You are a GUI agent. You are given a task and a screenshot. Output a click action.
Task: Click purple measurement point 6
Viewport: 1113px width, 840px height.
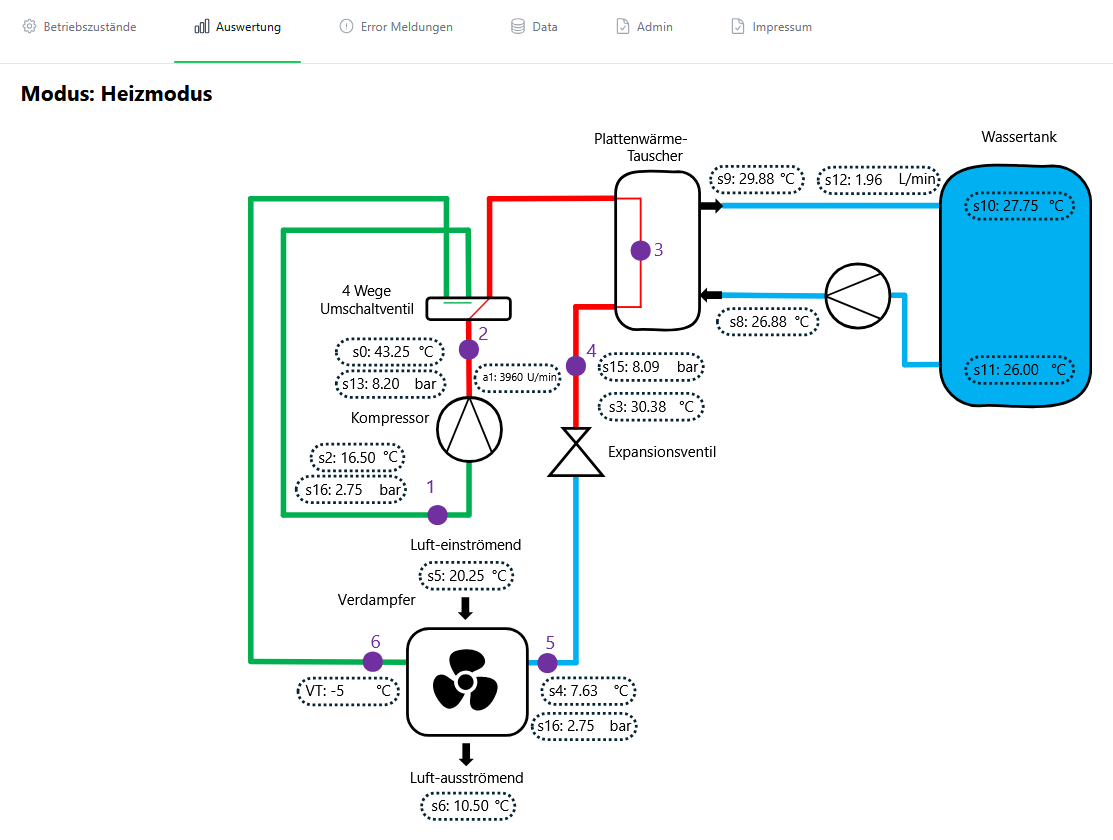click(x=373, y=662)
